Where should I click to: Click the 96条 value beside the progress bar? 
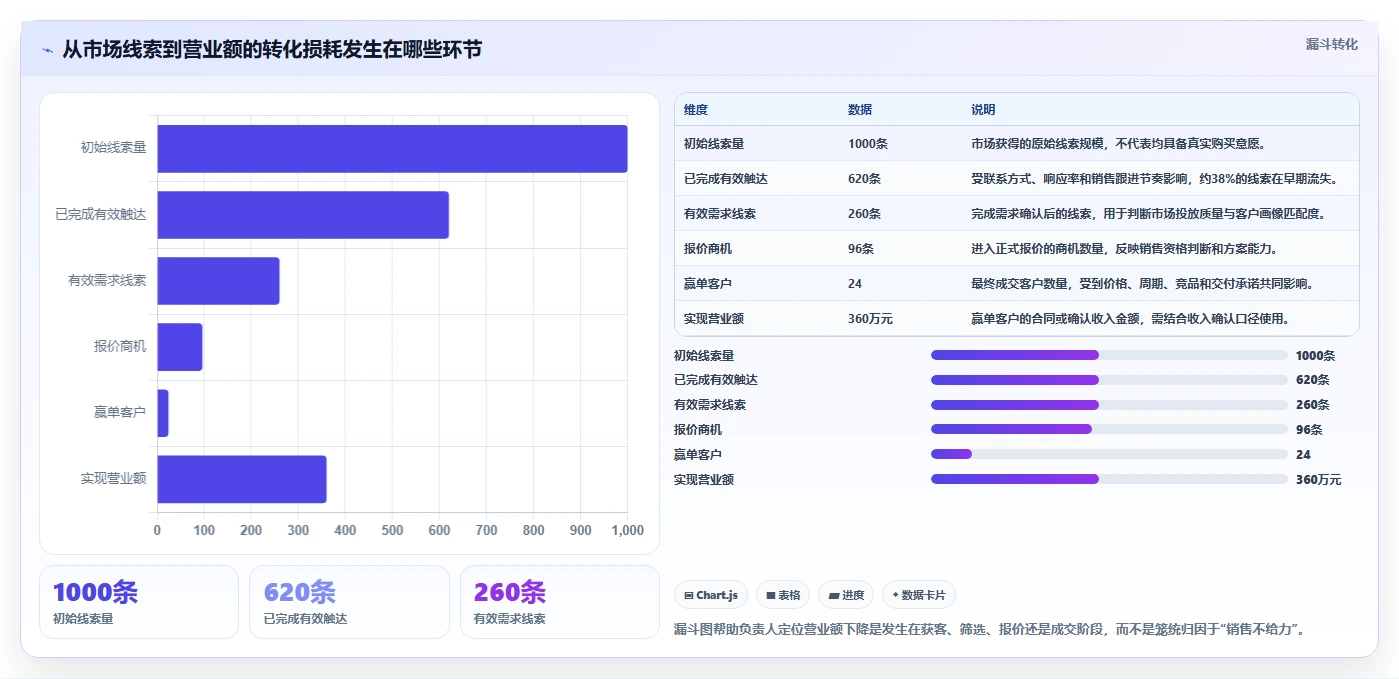point(1309,430)
